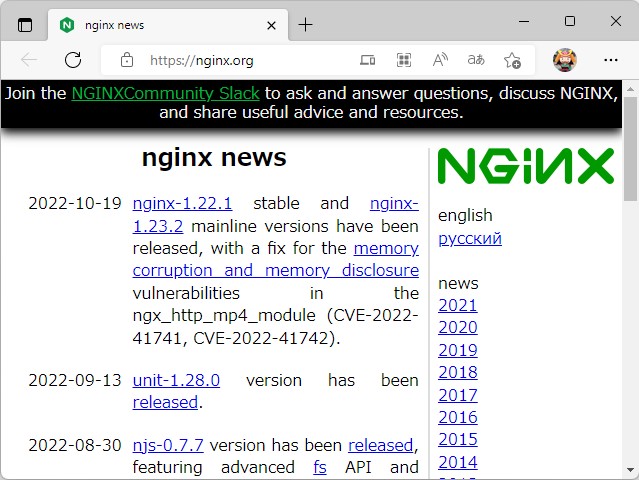Image resolution: width=639 pixels, height=480 pixels.
Task: Click the 2022-09-13 date text
Action: (x=75, y=381)
